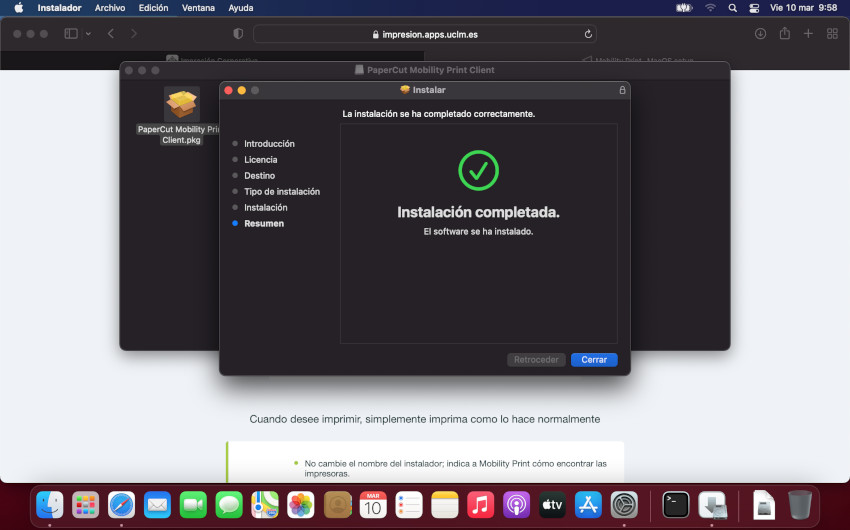
Task: Open App Store from the Dock
Action: [x=588, y=505]
